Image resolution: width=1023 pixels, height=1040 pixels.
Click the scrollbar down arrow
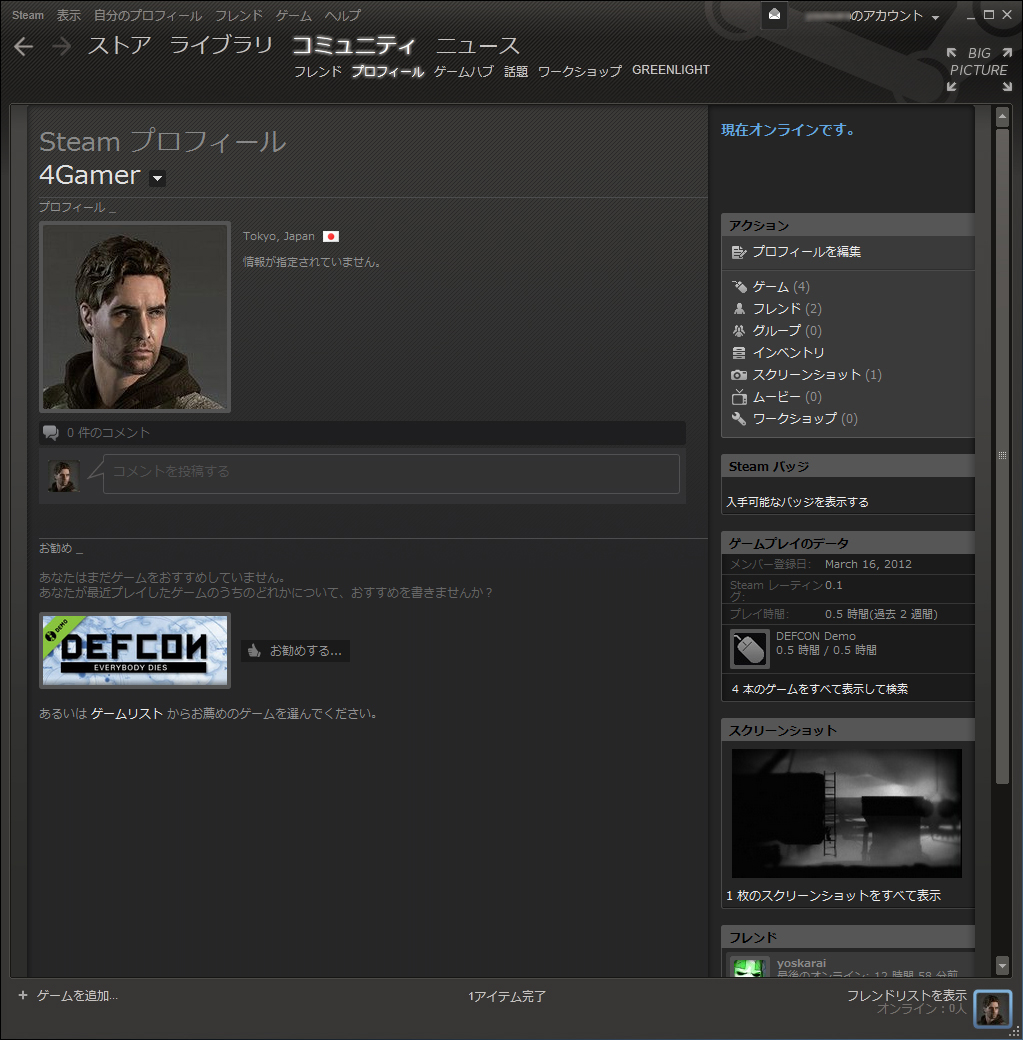click(1002, 965)
